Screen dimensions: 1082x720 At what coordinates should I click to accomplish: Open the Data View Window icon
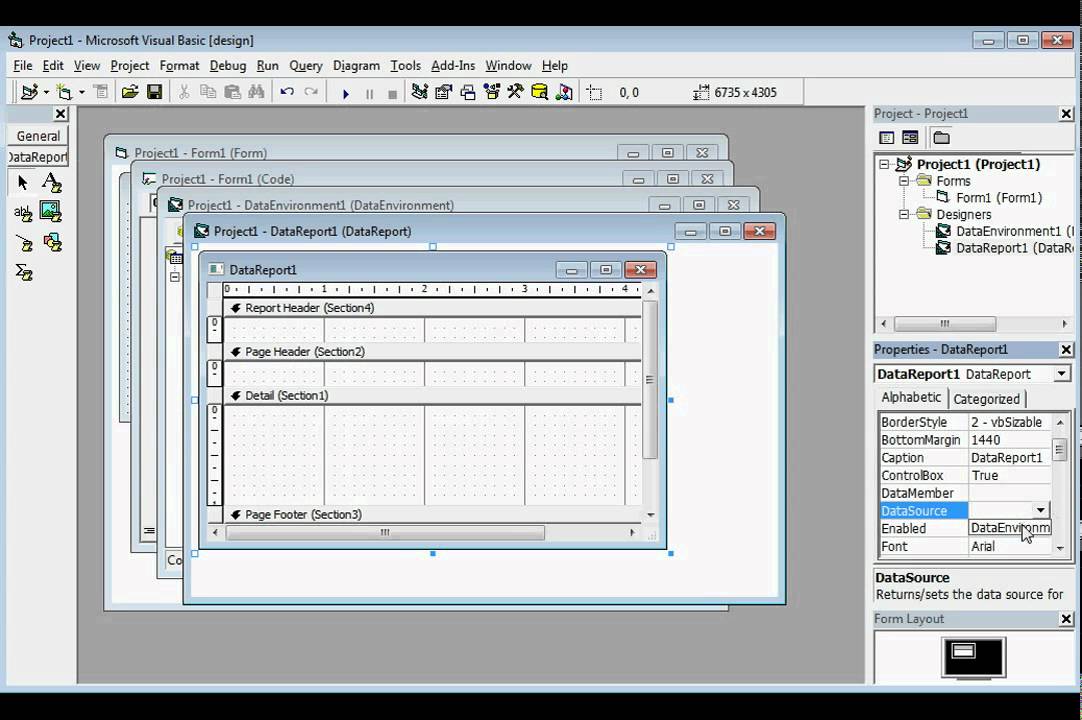[540, 92]
